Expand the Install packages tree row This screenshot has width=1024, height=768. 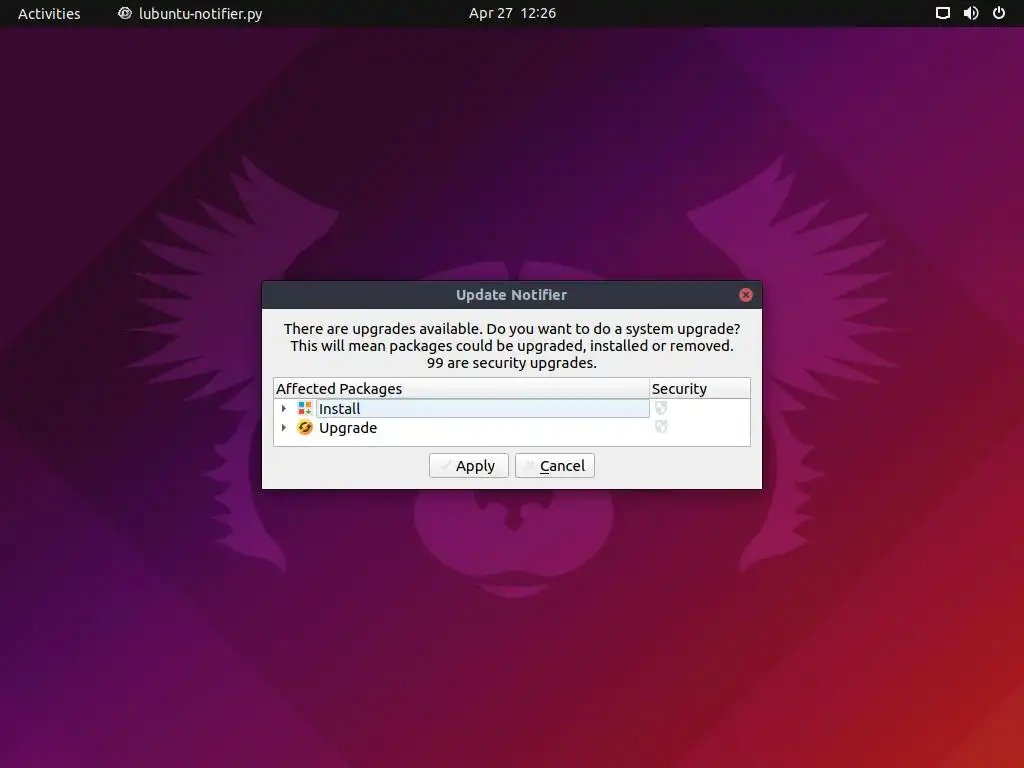click(x=283, y=408)
